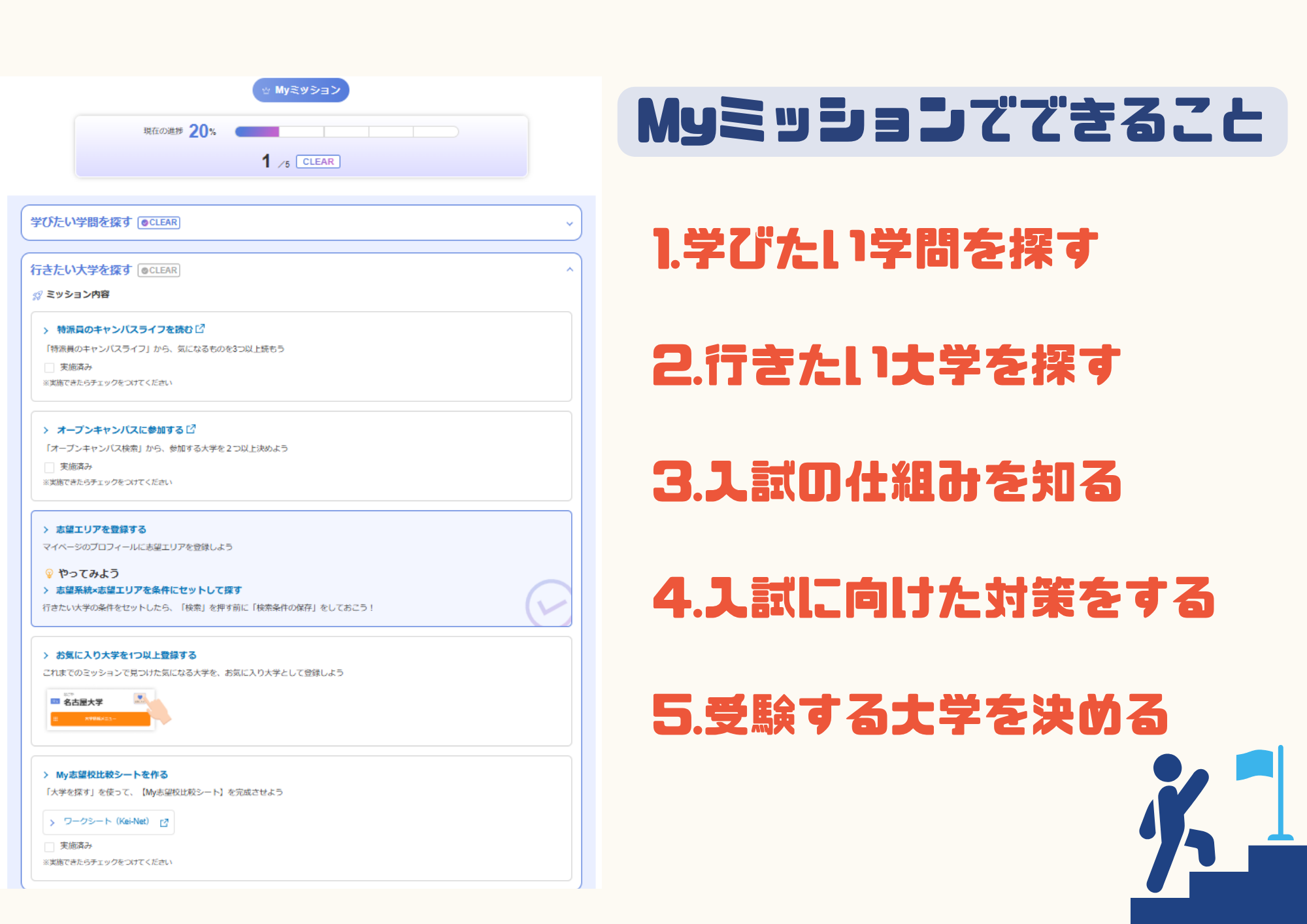Click chevron before My志望校比較シートを作る
Screen dimensions: 1307x924
point(46,775)
